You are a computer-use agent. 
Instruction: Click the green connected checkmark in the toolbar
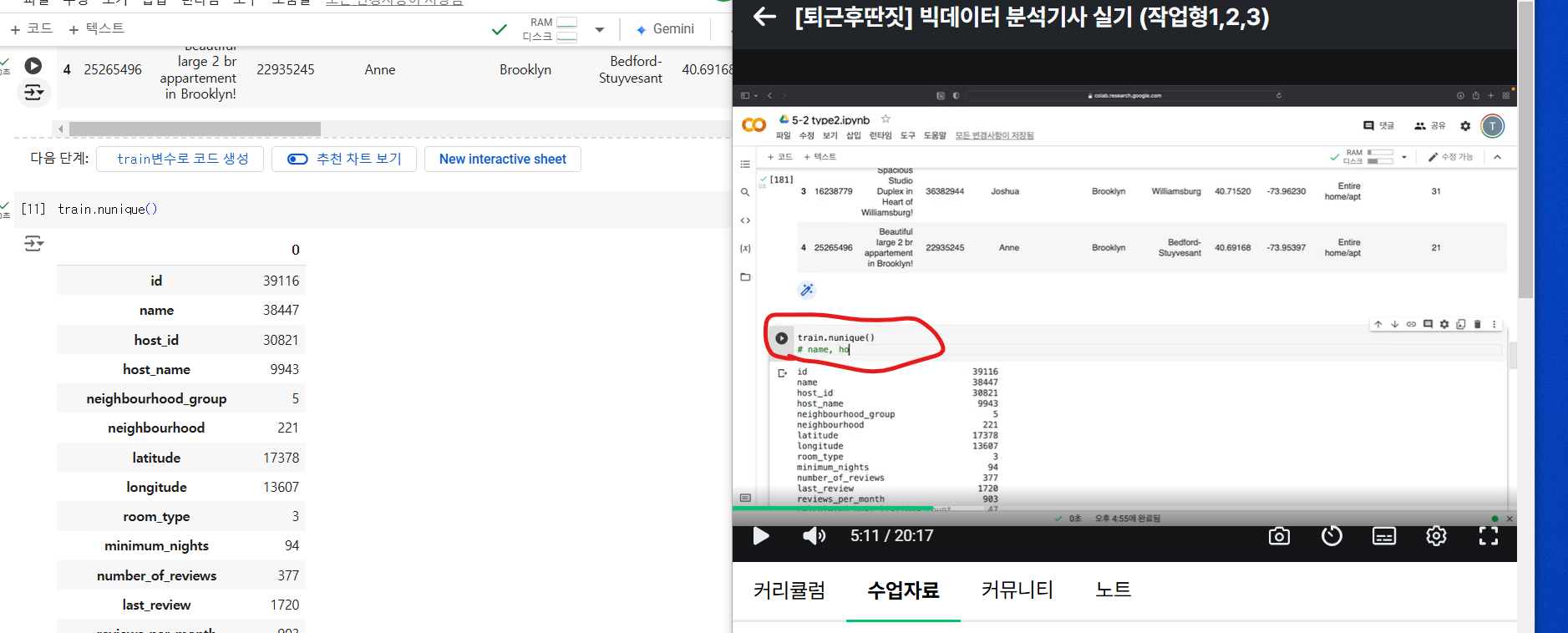[500, 29]
